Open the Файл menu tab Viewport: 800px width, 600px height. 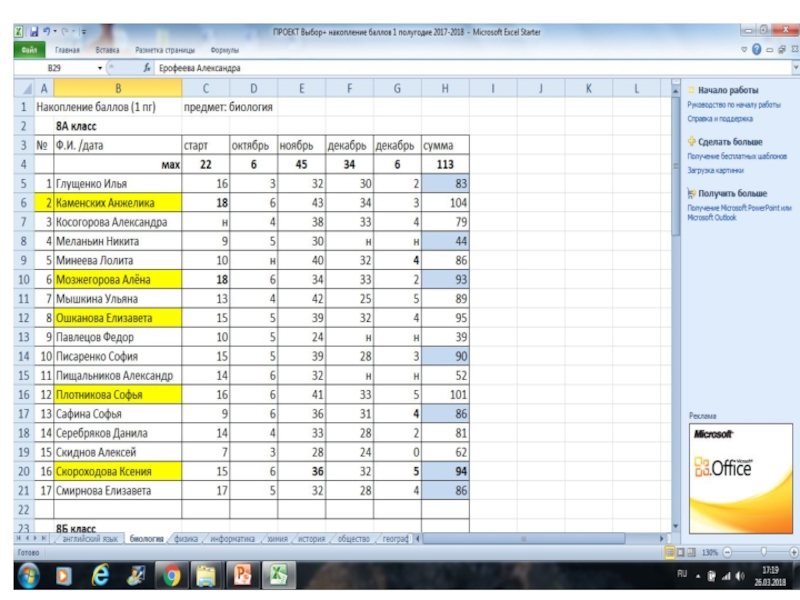29,49
